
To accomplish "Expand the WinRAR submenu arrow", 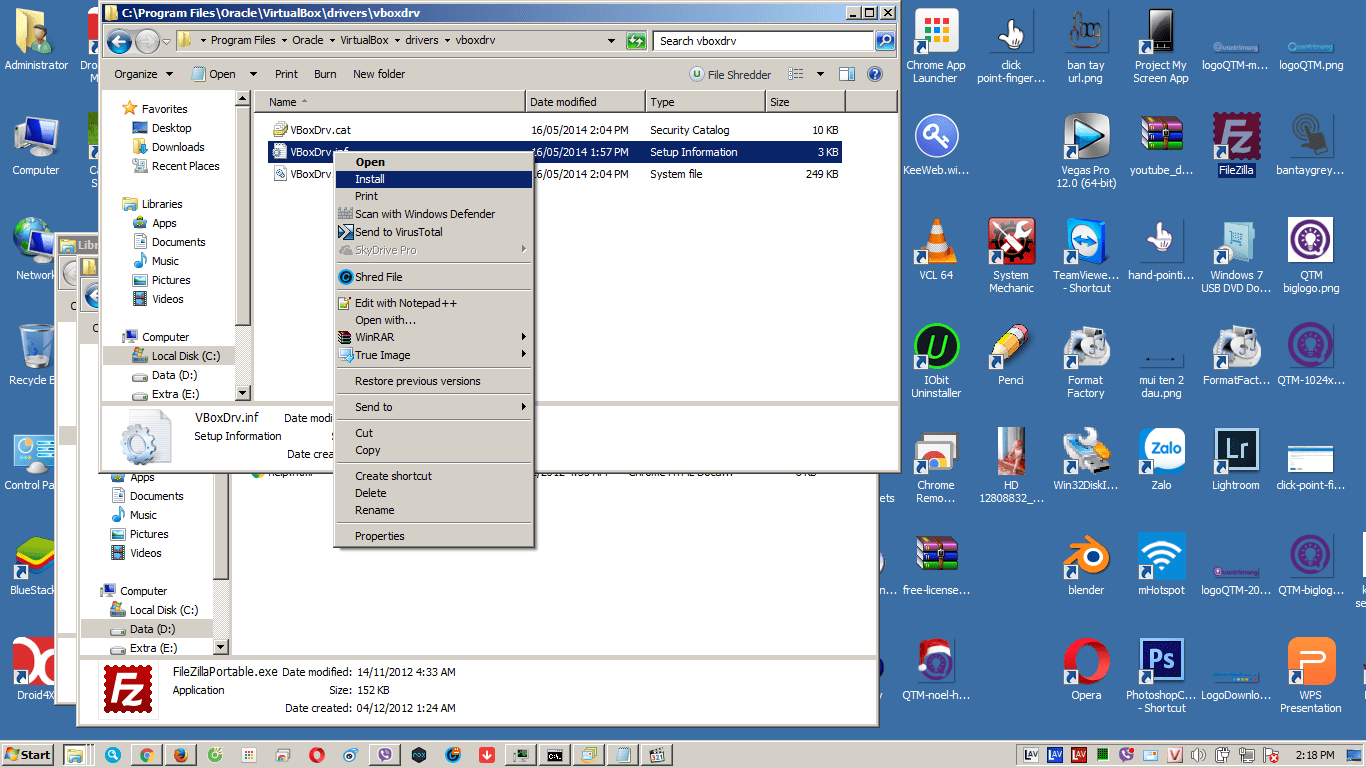I will (x=523, y=337).
